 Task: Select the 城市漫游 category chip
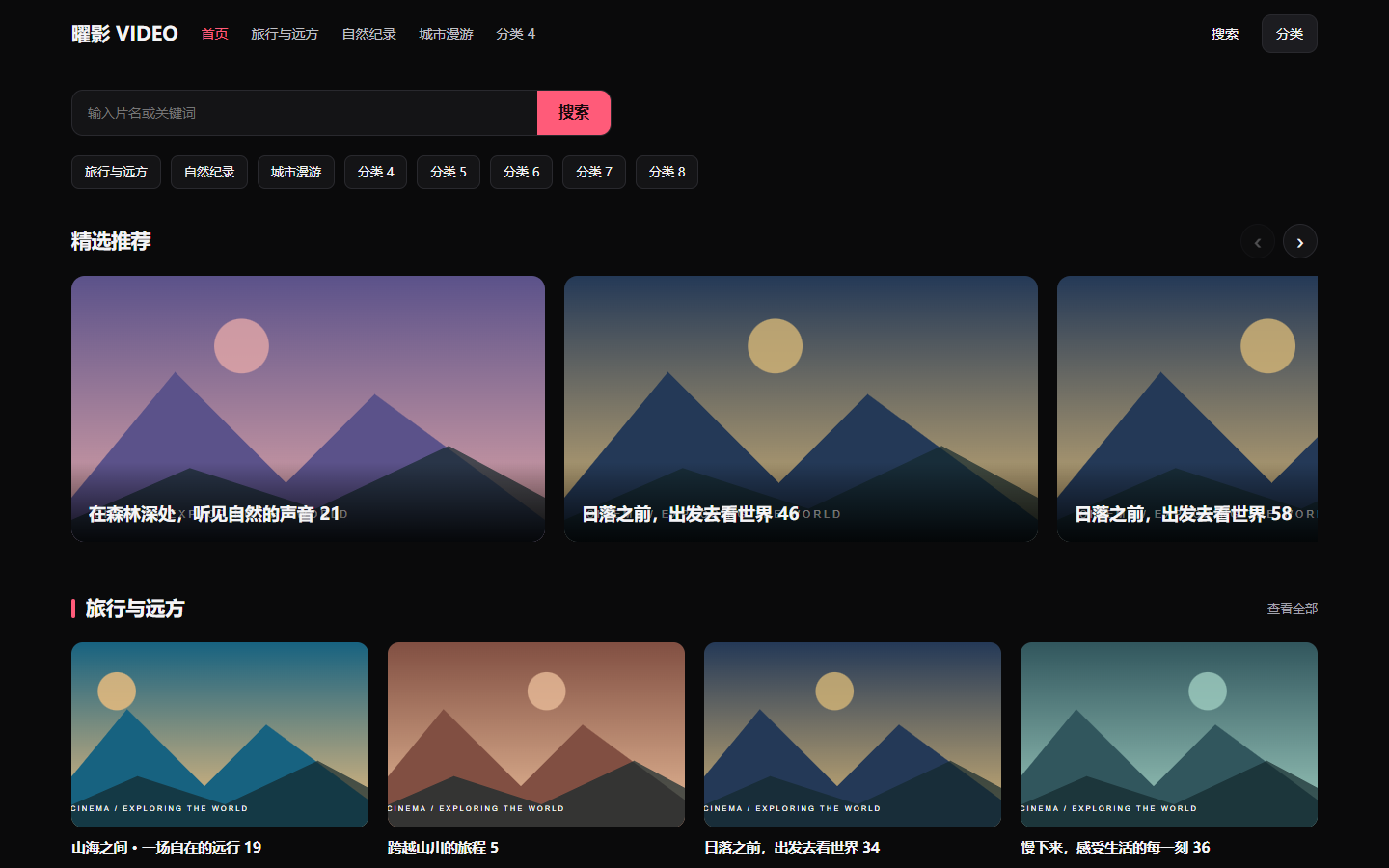click(x=296, y=172)
